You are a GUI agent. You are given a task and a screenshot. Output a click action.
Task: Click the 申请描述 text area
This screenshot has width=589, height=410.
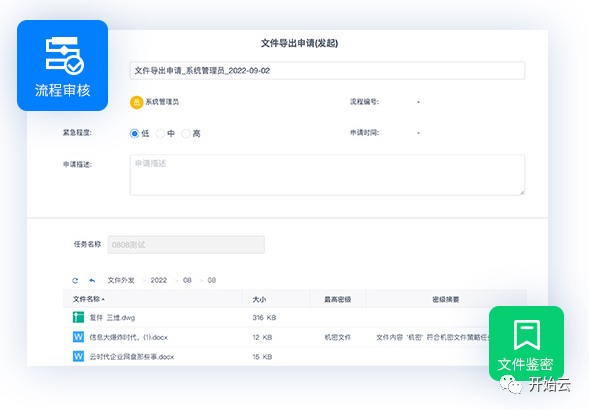pyautogui.click(x=327, y=175)
